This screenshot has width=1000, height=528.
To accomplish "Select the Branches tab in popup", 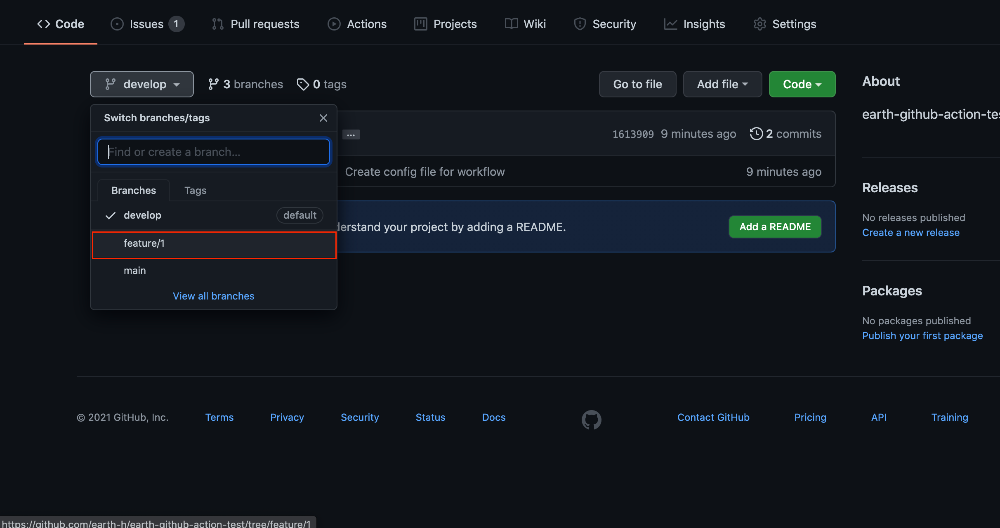I will (x=133, y=190).
